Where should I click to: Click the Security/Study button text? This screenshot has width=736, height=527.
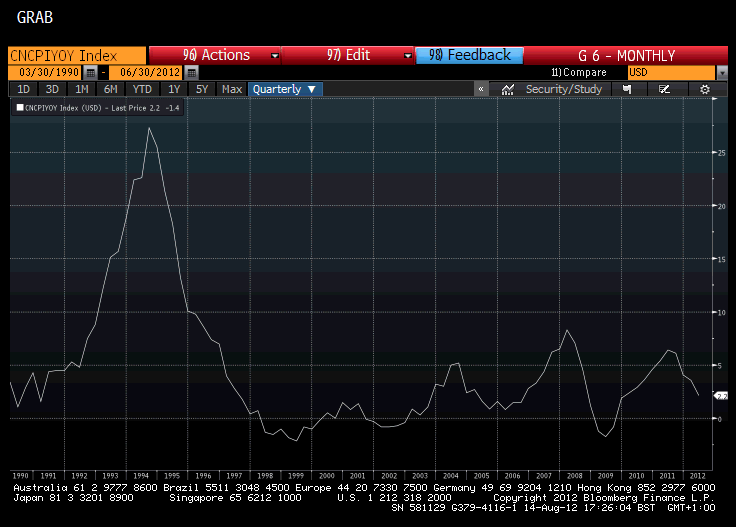pyautogui.click(x=563, y=89)
